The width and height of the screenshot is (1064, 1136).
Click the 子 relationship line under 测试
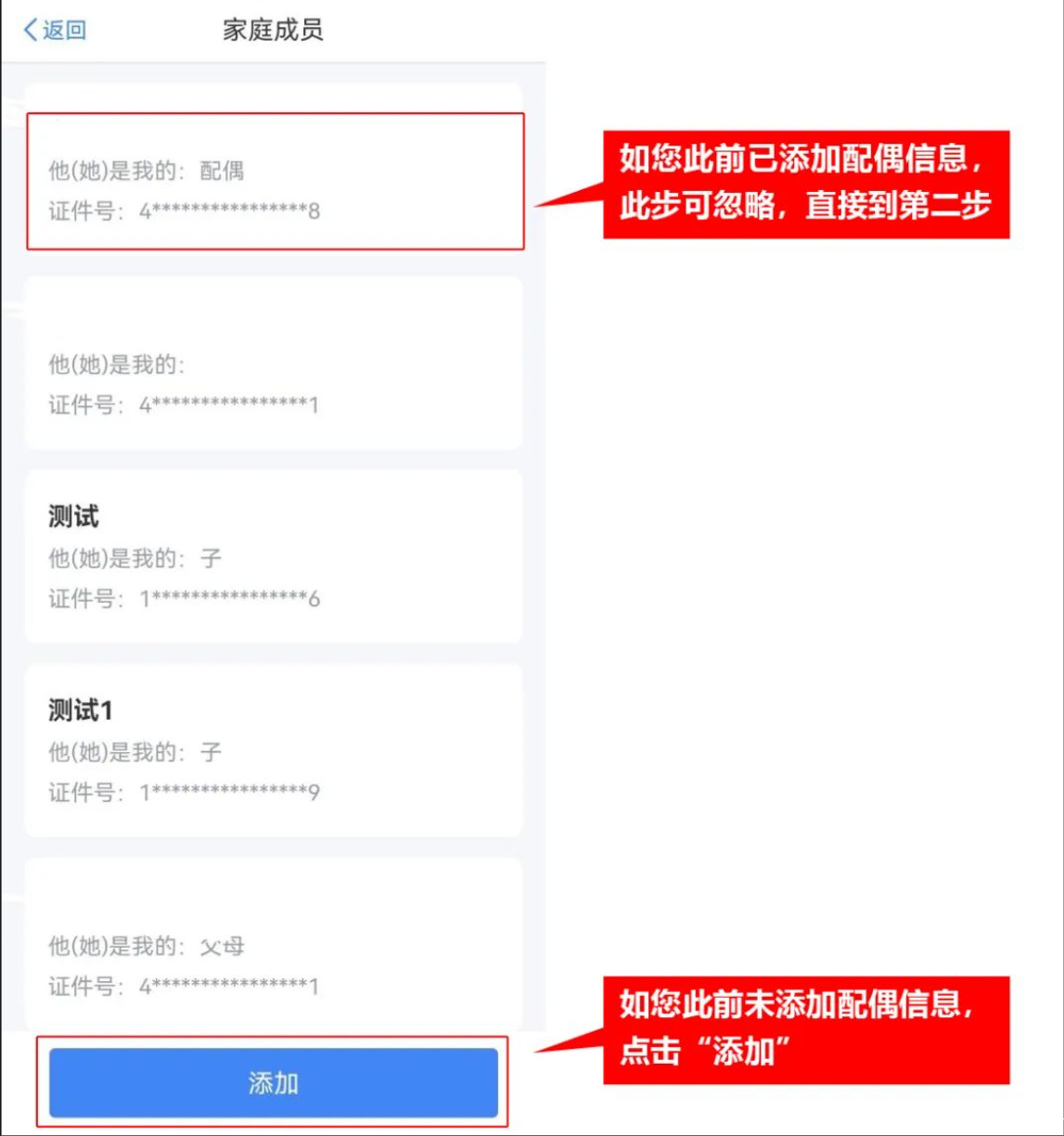point(135,558)
